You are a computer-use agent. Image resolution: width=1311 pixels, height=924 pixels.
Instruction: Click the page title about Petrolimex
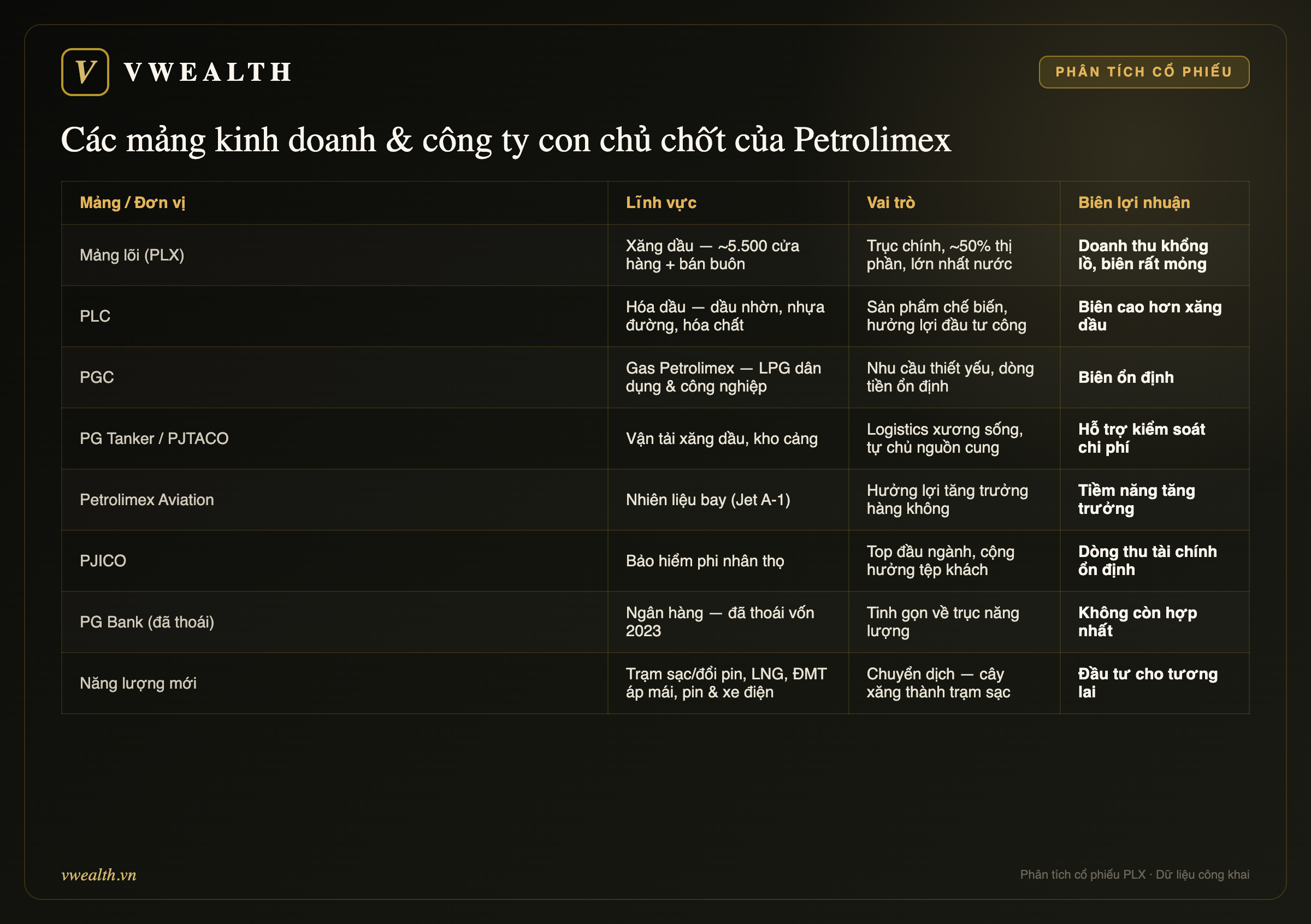(x=506, y=140)
